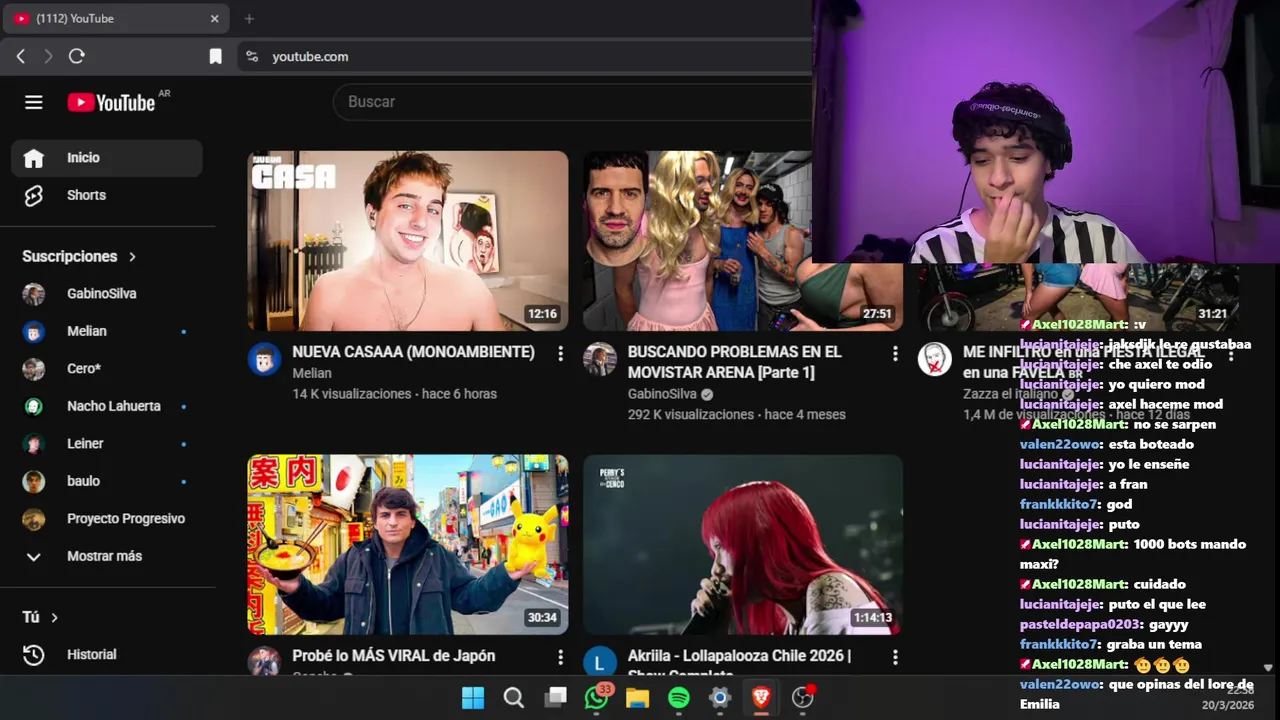Open the YouTube hamburger guide menu
Viewport: 1280px width, 720px height.
coord(34,102)
